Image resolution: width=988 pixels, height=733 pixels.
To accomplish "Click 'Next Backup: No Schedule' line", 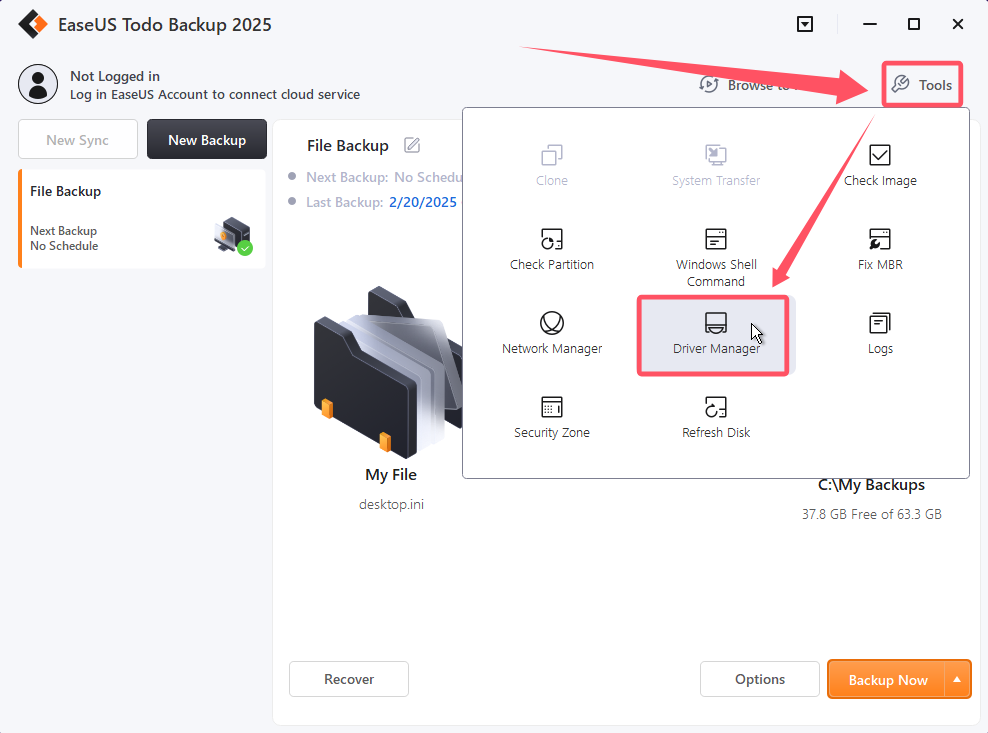I will point(384,177).
